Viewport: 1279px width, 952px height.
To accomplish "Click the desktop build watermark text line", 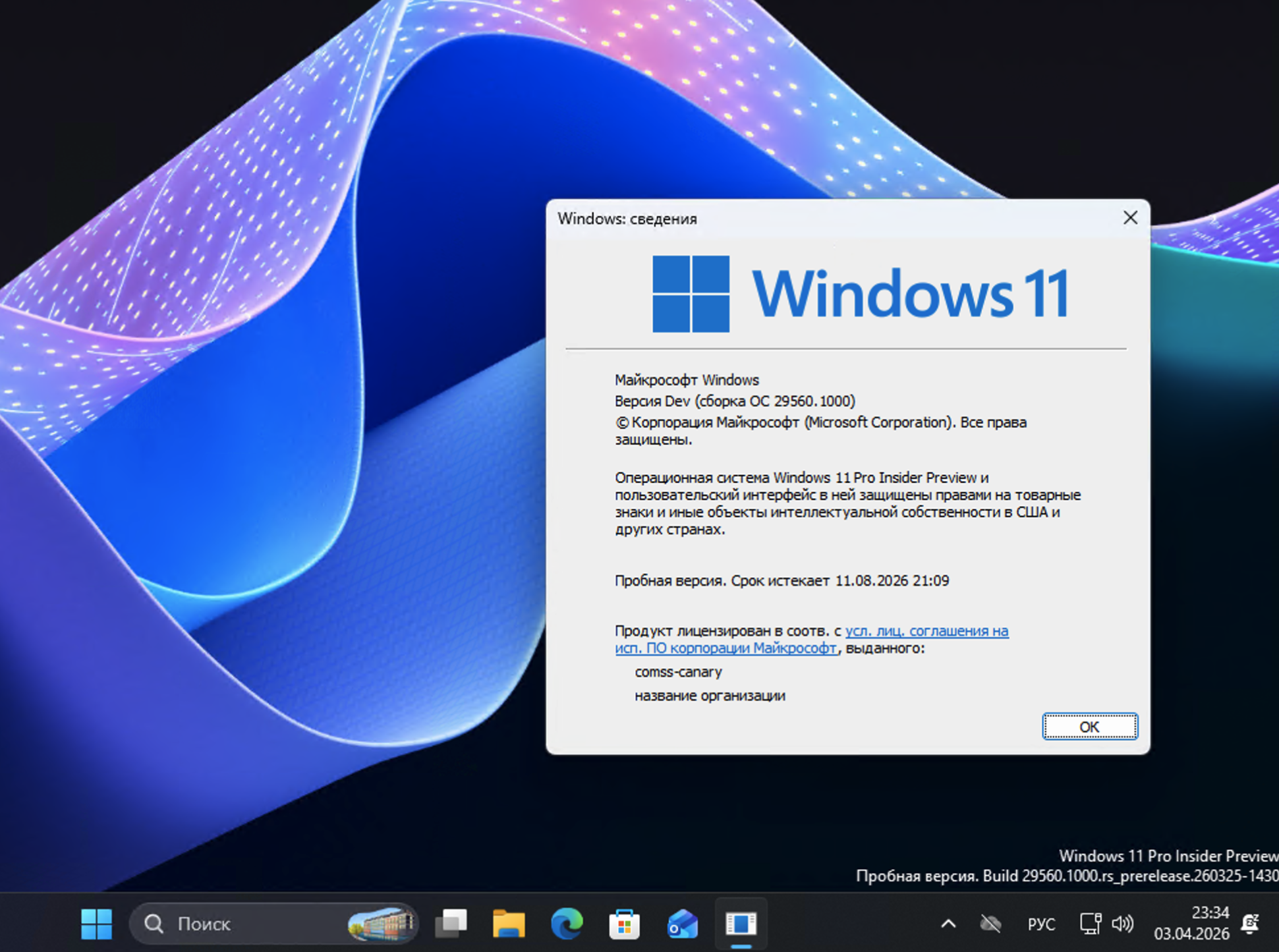I will [1067, 876].
